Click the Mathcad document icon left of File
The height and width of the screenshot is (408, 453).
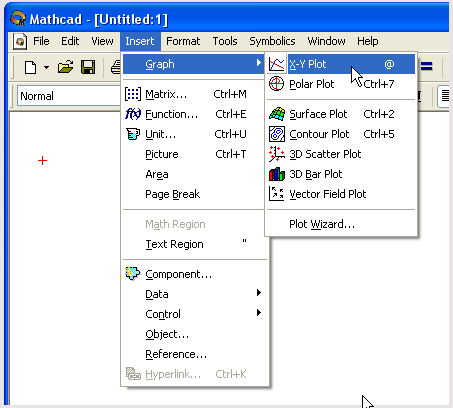(x=20, y=42)
